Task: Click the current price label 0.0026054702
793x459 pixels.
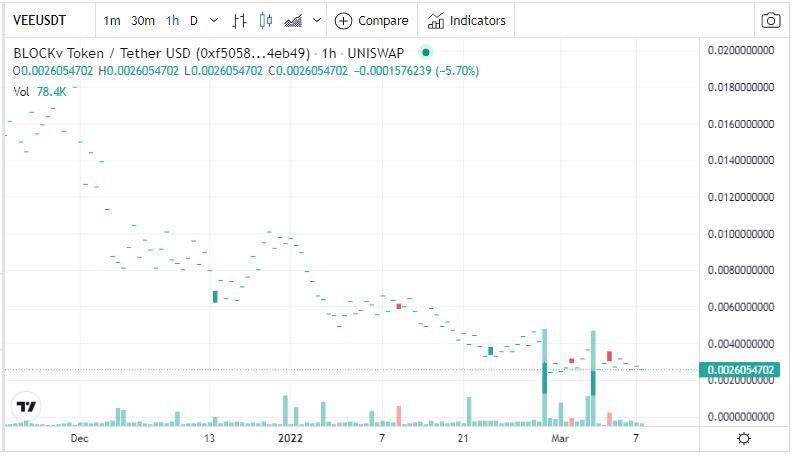Action: coord(739,370)
